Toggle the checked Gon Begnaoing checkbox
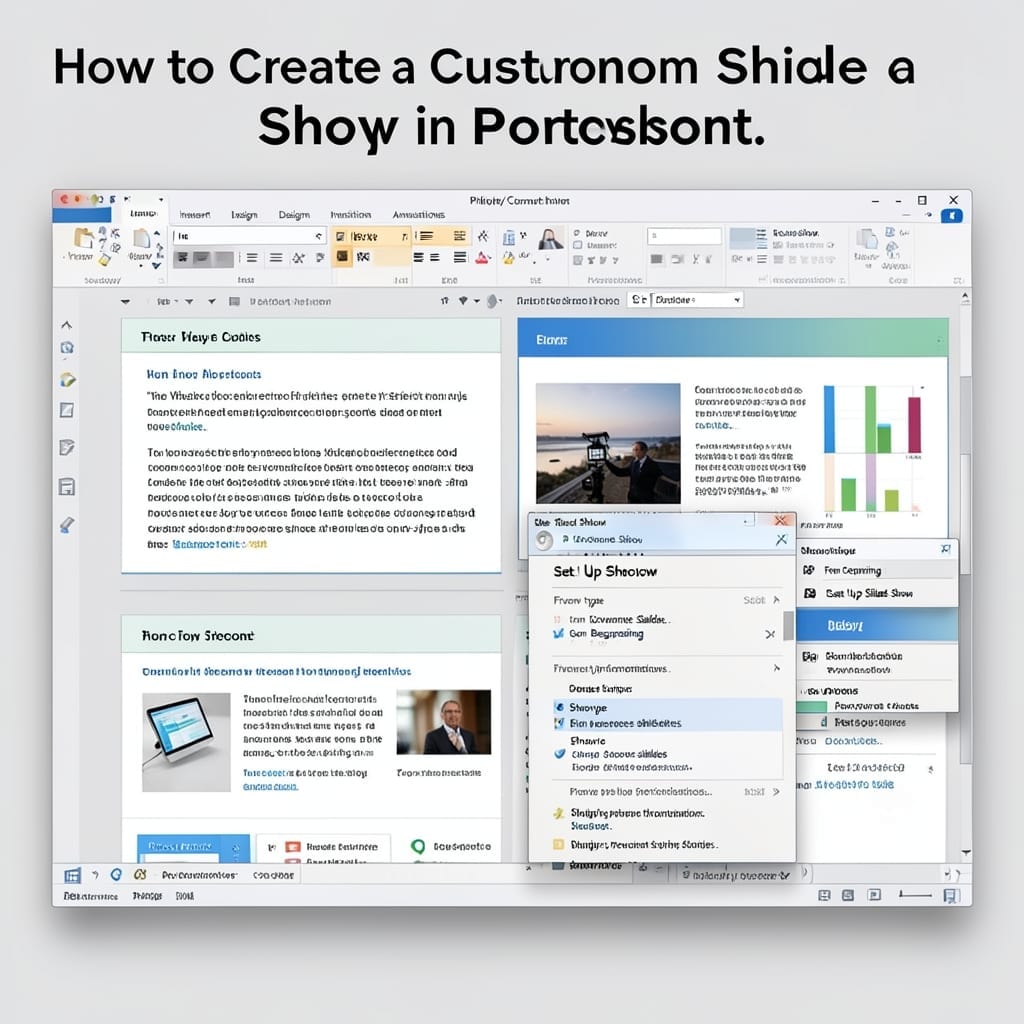 click(558, 633)
